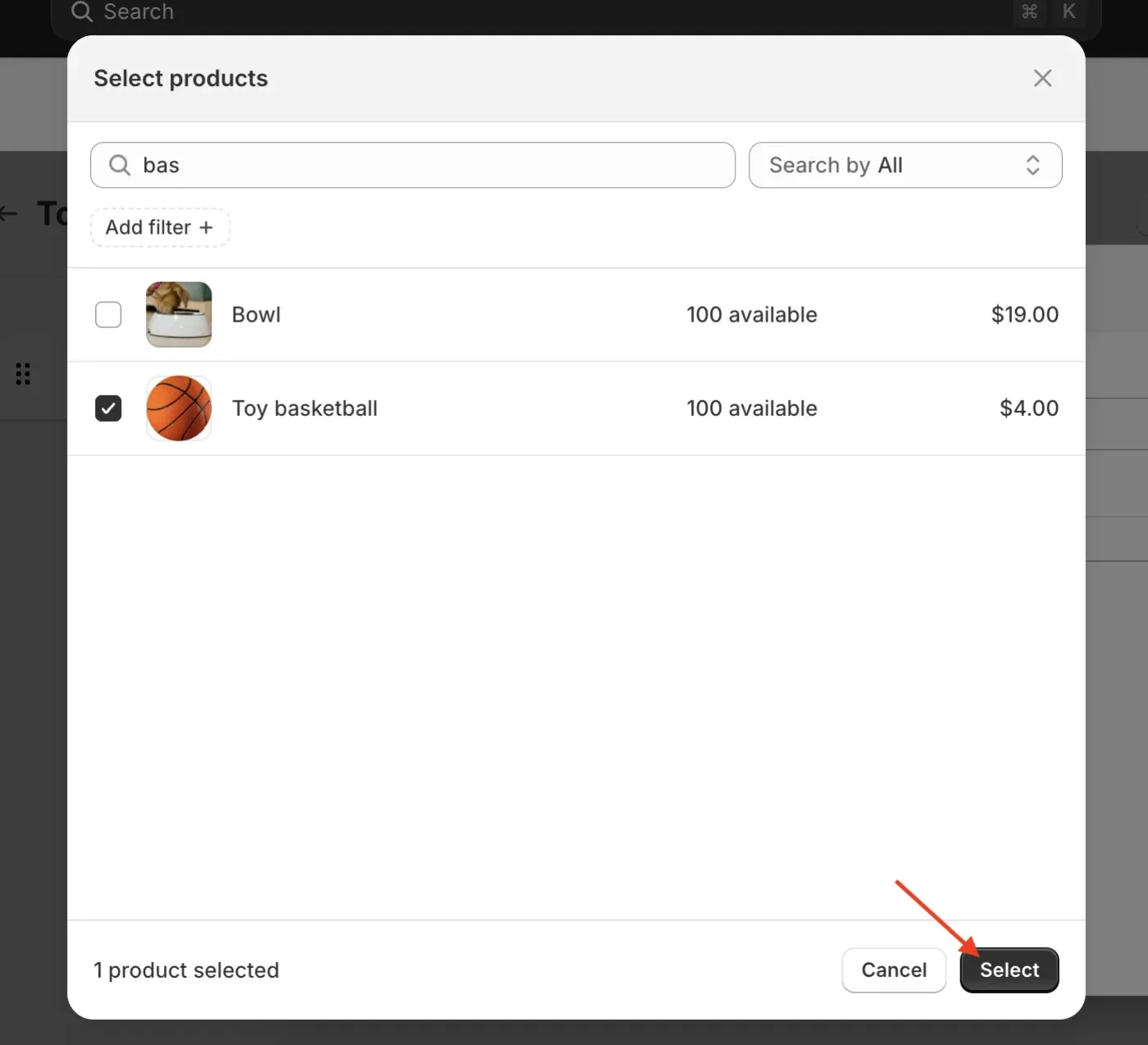Image resolution: width=1148 pixels, height=1045 pixels.
Task: Click the top search bar magnifier icon
Action: tap(81, 12)
